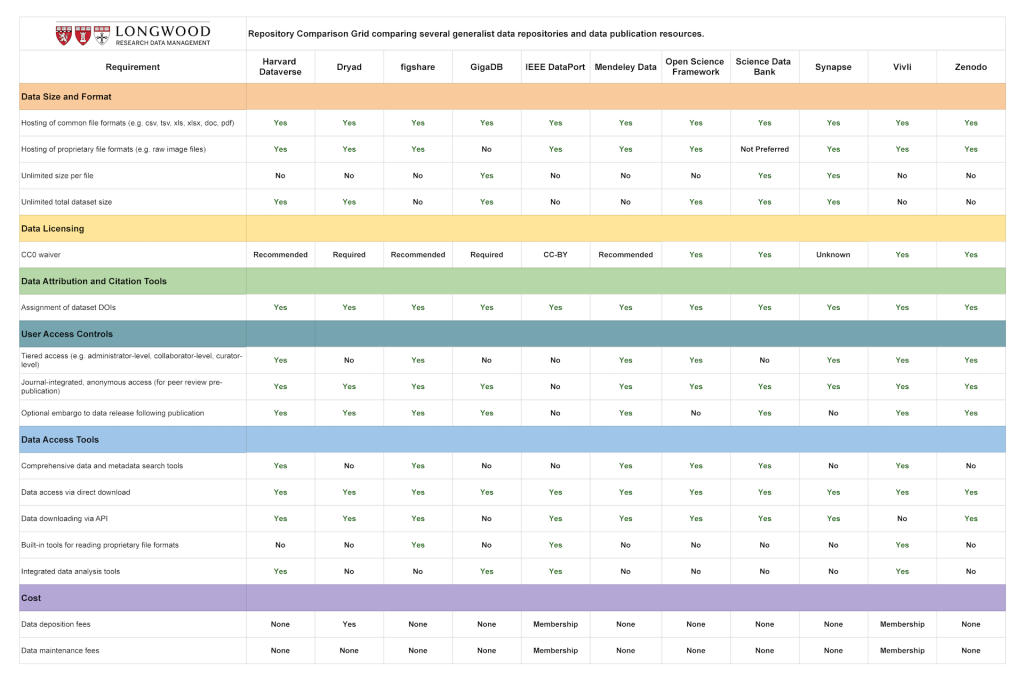This screenshot has width=1024, height=681.
Task: Click Vivli 'Membership' in Data deposition fees
Action: pyautogui.click(x=902, y=624)
